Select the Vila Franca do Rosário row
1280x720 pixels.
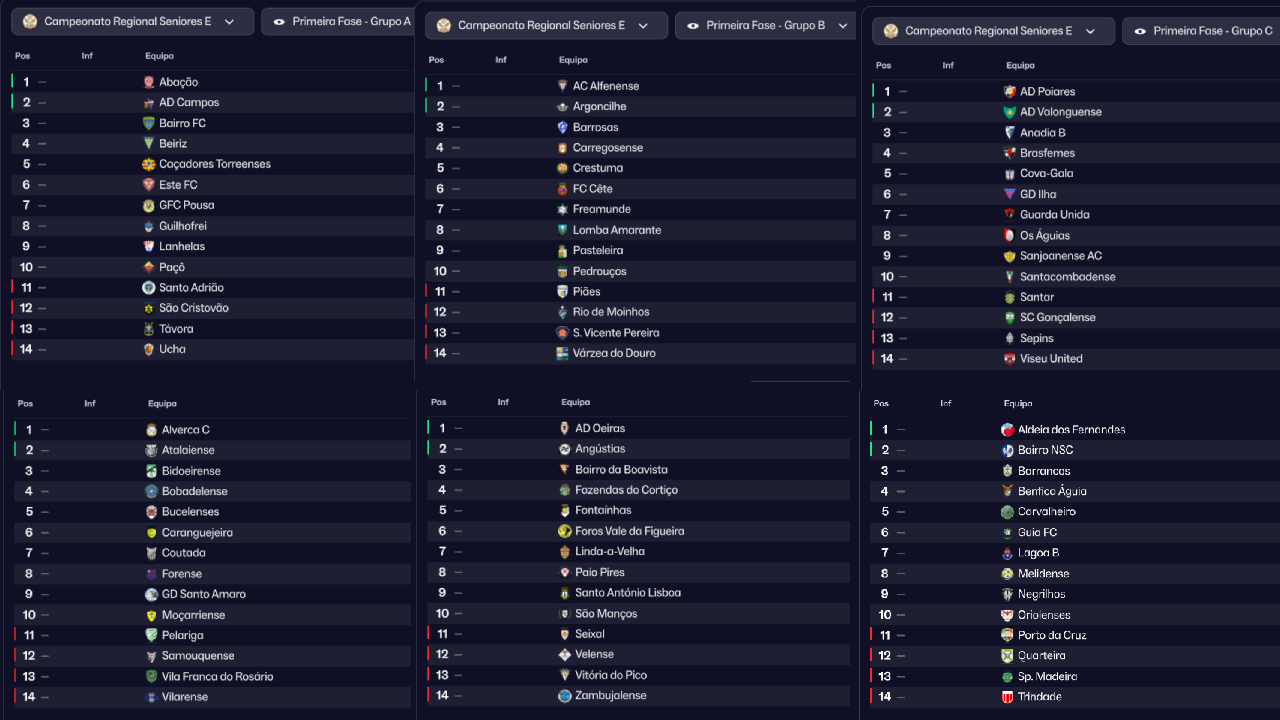tap(217, 677)
